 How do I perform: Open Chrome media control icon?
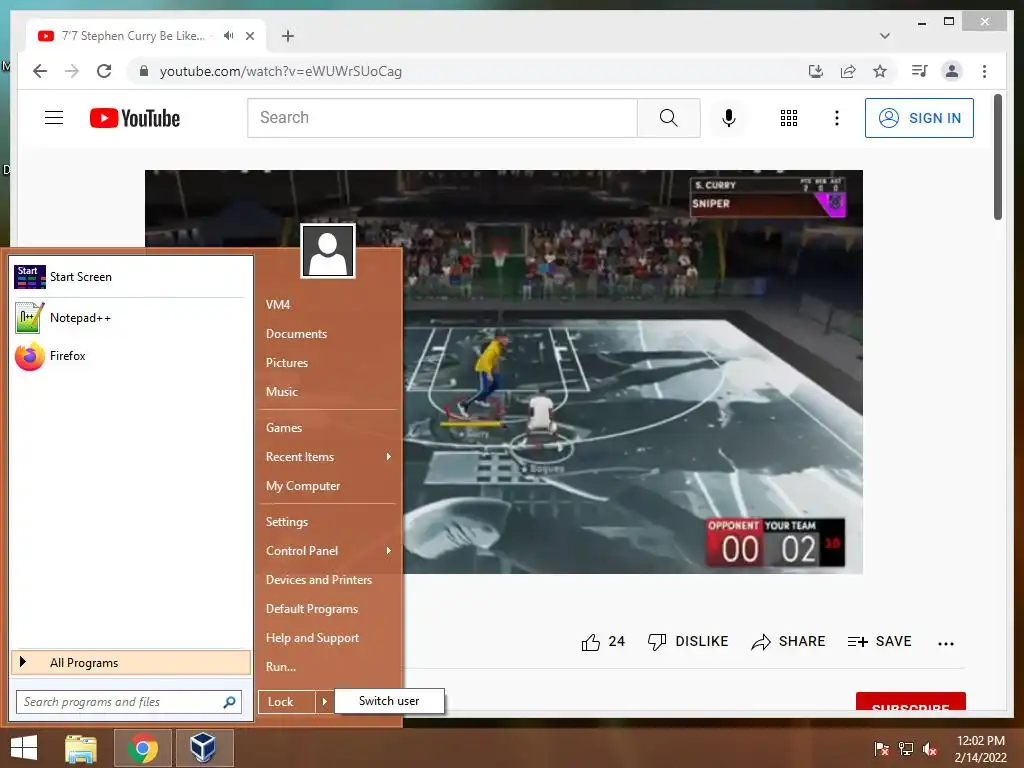coord(920,71)
